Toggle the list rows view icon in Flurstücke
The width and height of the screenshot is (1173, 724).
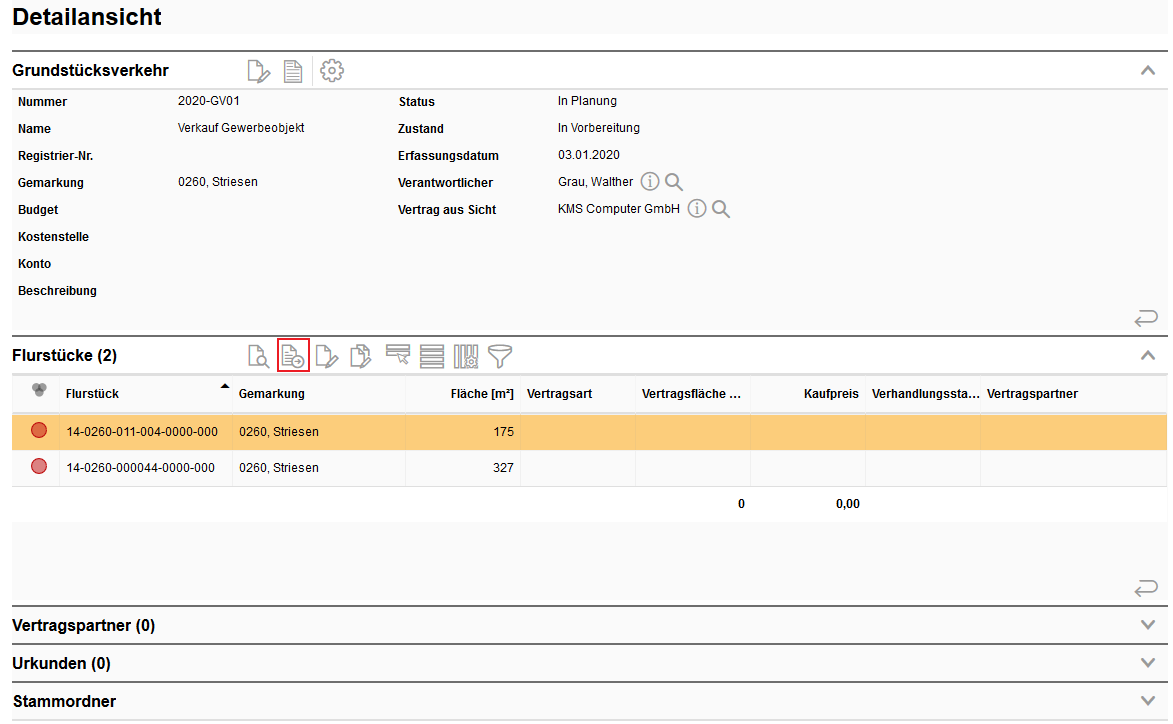coord(432,356)
